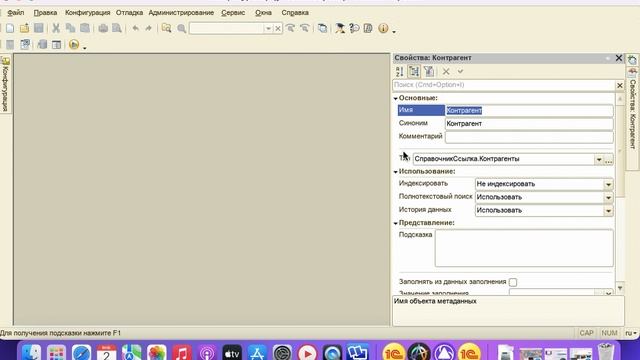The width and height of the screenshot is (640, 360).
Task: Open the help question icon
Action: click(354, 28)
